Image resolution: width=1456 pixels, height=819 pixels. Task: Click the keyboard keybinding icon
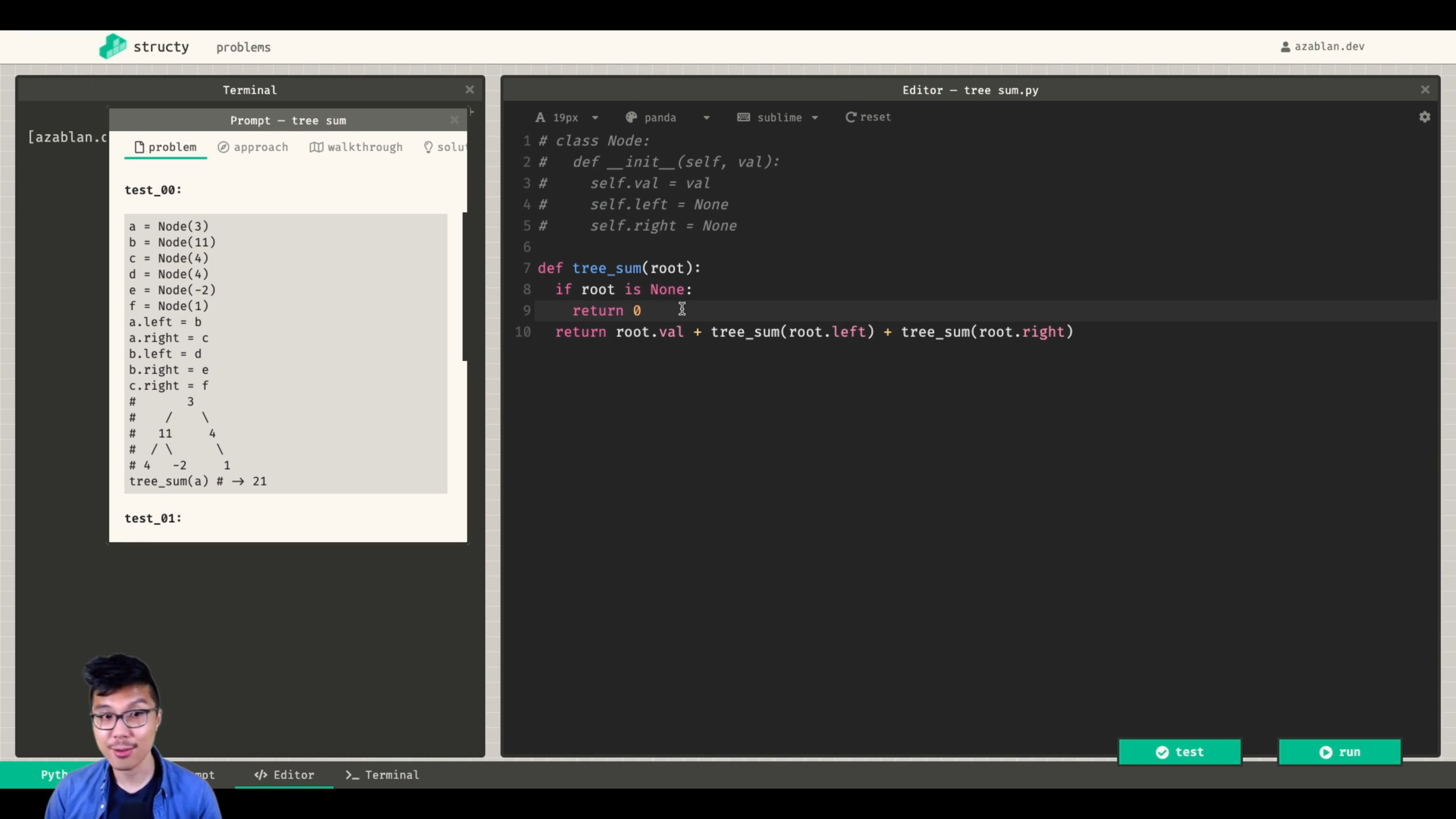(x=743, y=117)
